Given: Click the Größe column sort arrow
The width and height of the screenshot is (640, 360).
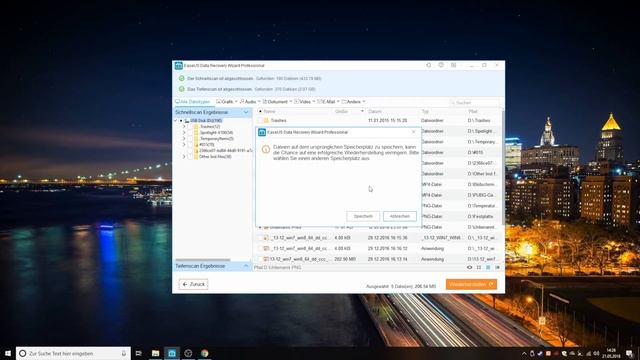Looking at the screenshot, I should tap(362, 111).
